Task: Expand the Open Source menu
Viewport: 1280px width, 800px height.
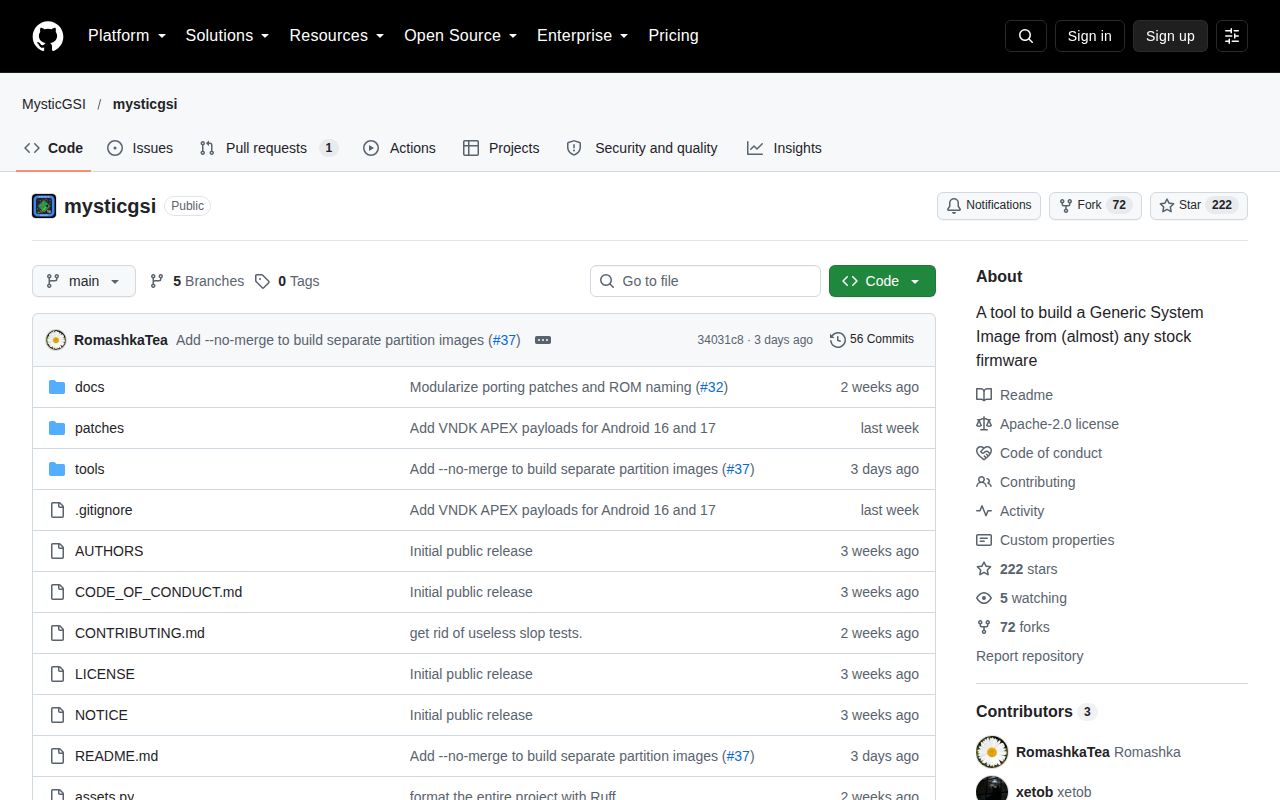Action: (x=461, y=35)
